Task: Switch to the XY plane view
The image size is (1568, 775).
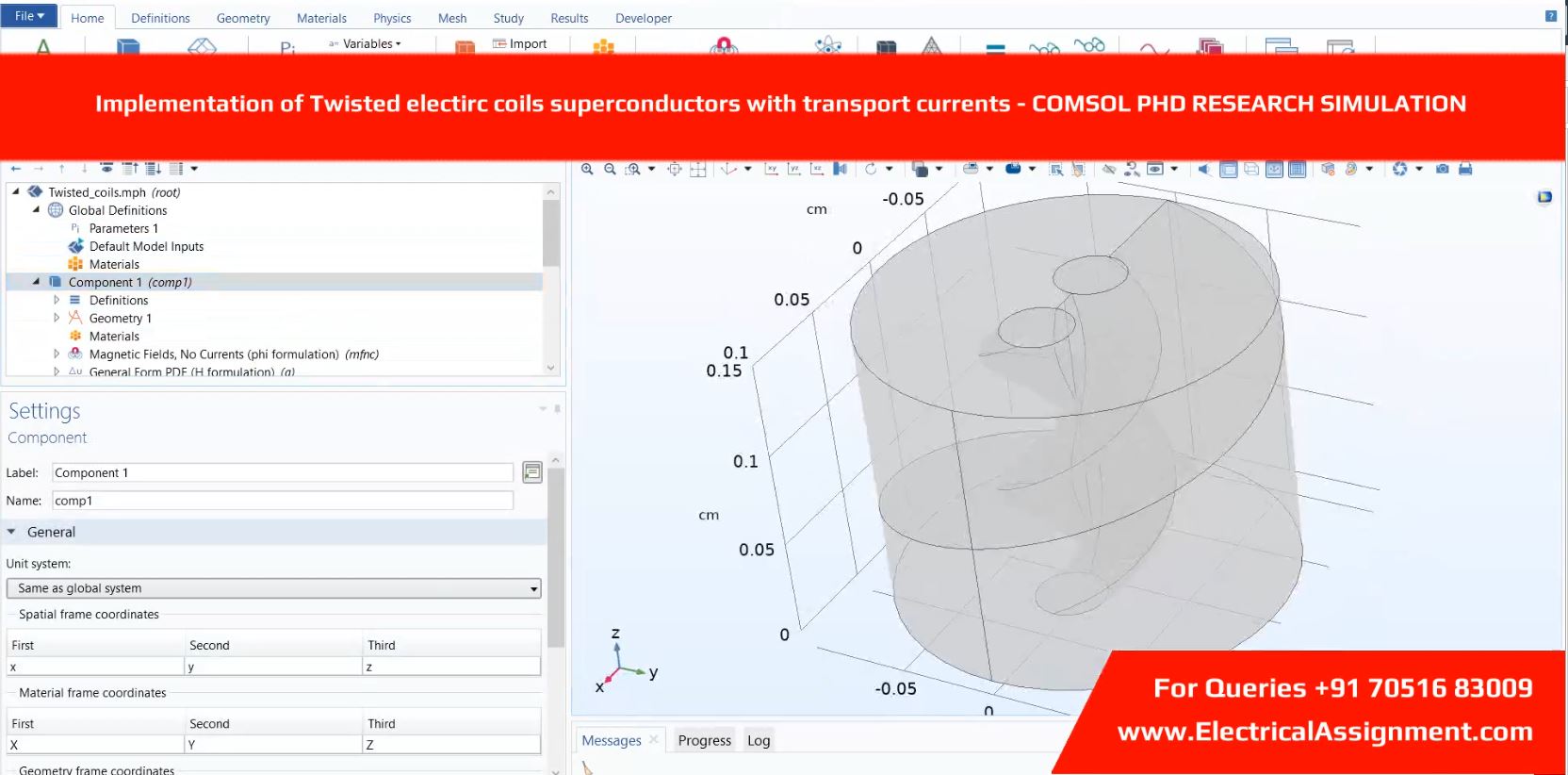Action: coord(772,169)
